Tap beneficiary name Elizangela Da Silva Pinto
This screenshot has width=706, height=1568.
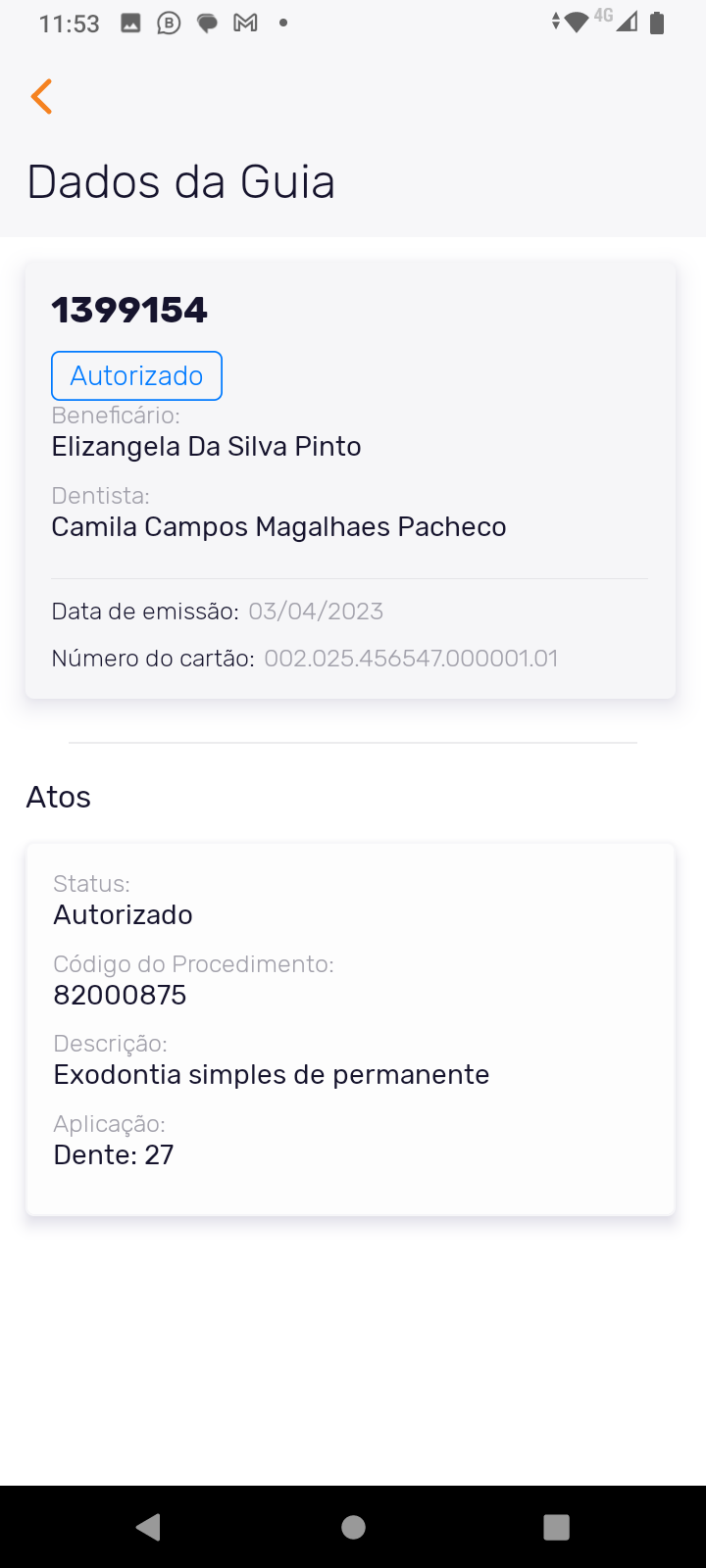pos(206,447)
